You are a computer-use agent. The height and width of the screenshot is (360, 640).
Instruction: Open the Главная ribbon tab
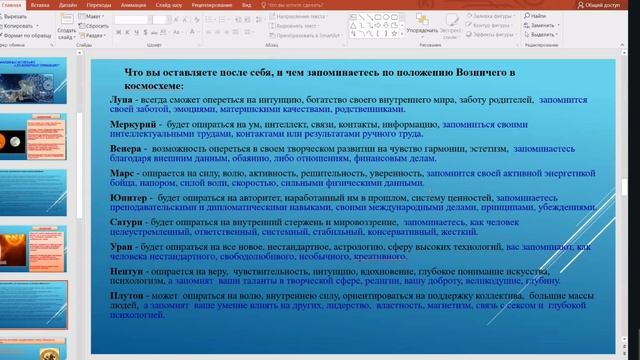coord(11,5)
